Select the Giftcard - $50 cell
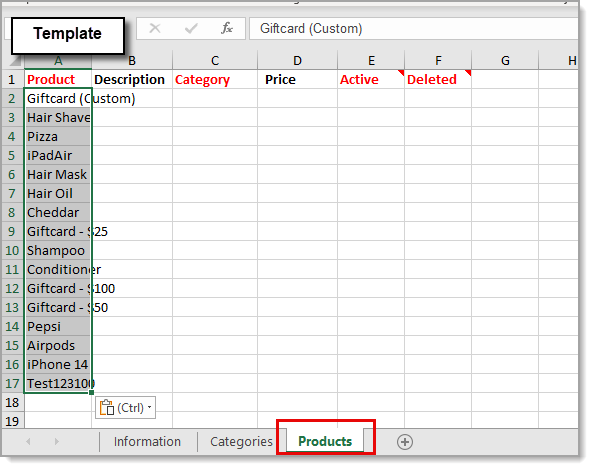 coord(58,307)
